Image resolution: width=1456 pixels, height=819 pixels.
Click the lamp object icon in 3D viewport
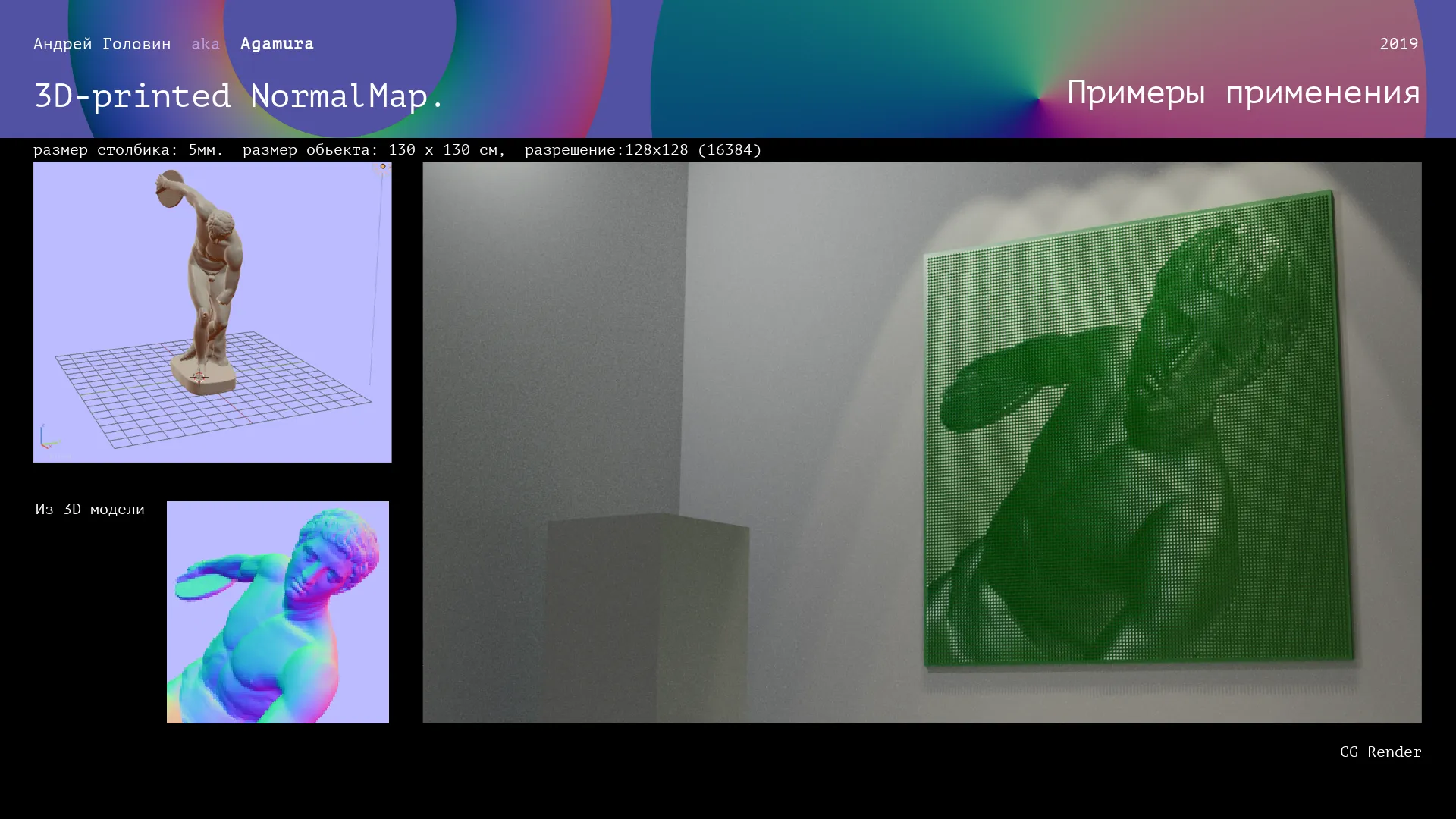click(x=383, y=166)
